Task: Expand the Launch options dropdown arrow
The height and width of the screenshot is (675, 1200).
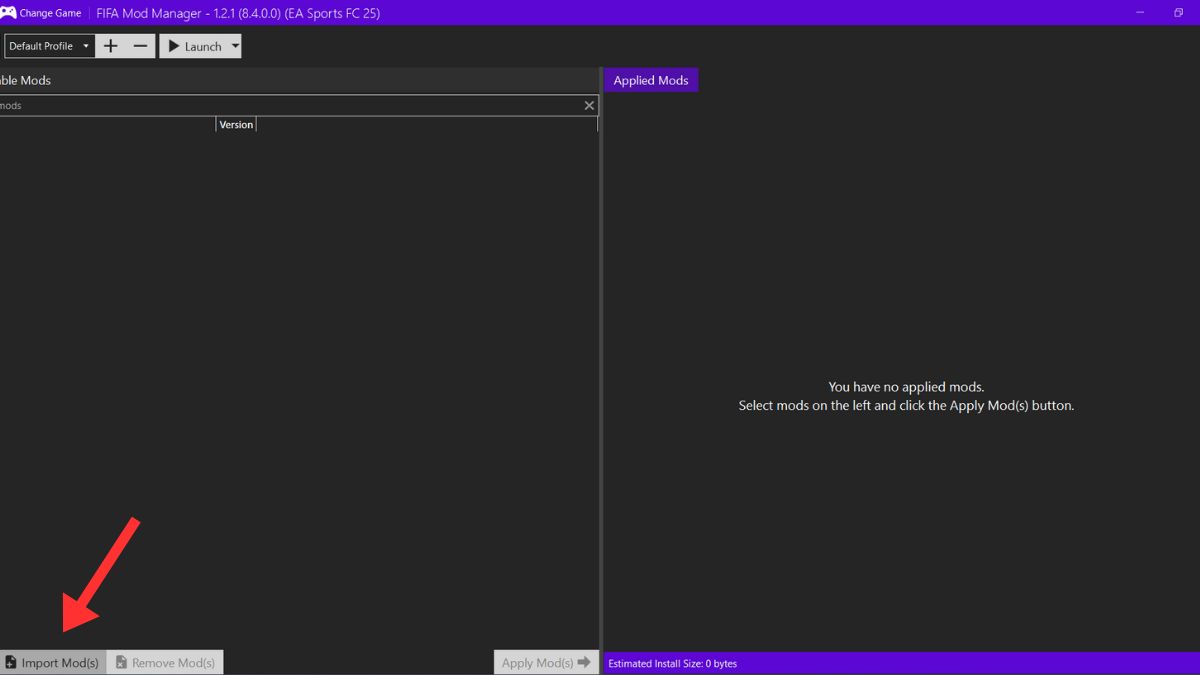Action: [235, 46]
